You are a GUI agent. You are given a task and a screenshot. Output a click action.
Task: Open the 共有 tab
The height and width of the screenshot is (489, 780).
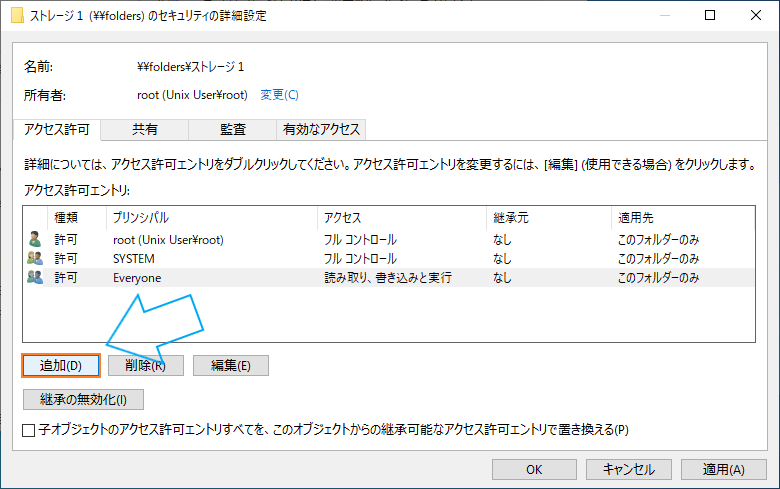tap(145, 130)
